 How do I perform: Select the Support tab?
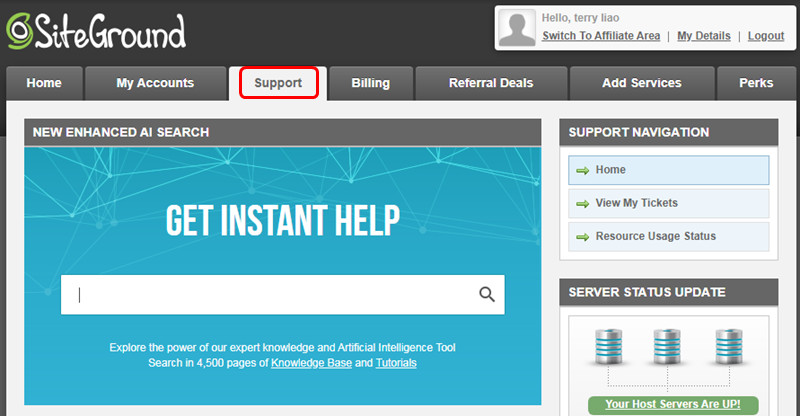tap(278, 83)
